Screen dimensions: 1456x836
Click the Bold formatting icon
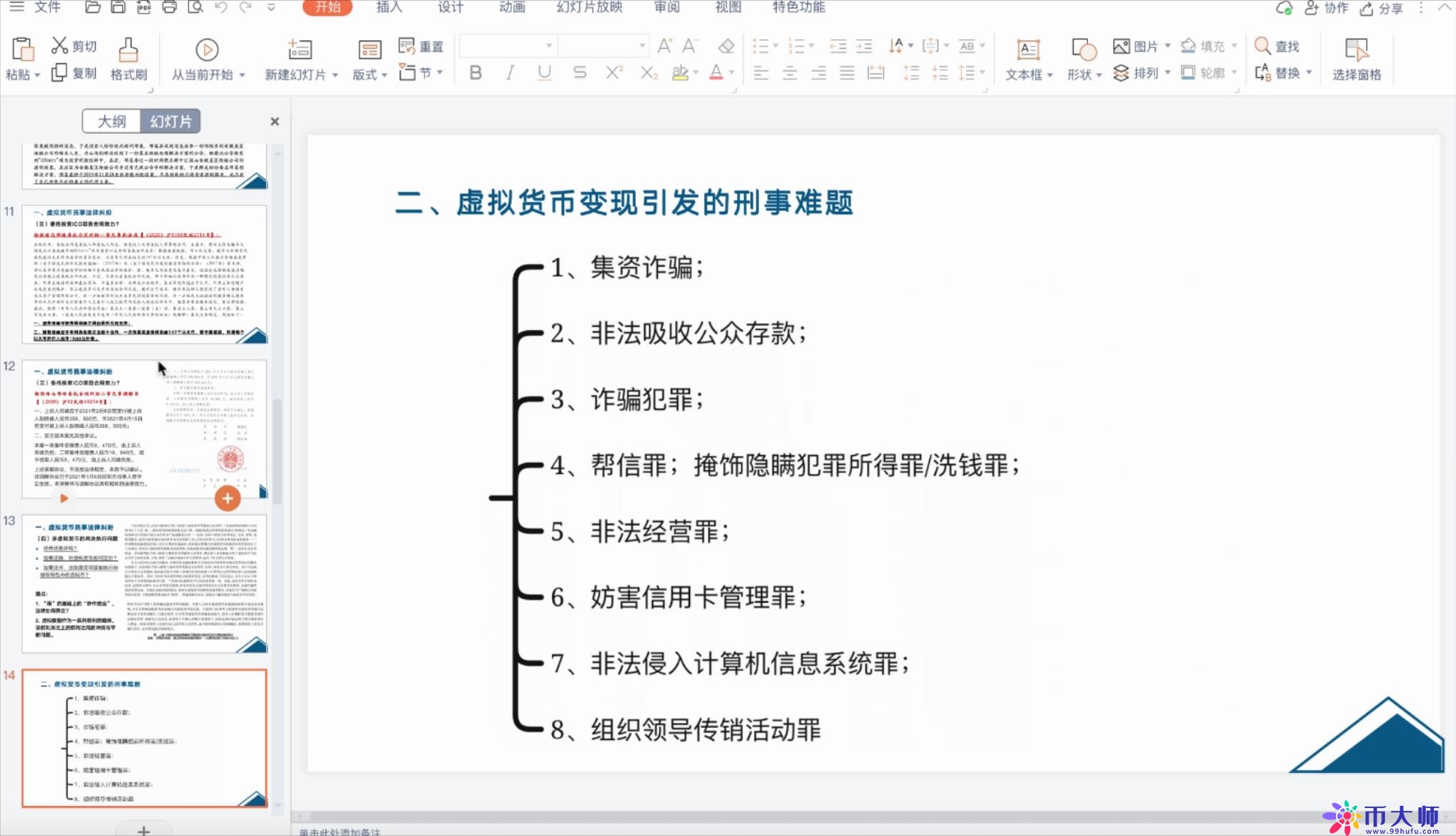click(477, 72)
